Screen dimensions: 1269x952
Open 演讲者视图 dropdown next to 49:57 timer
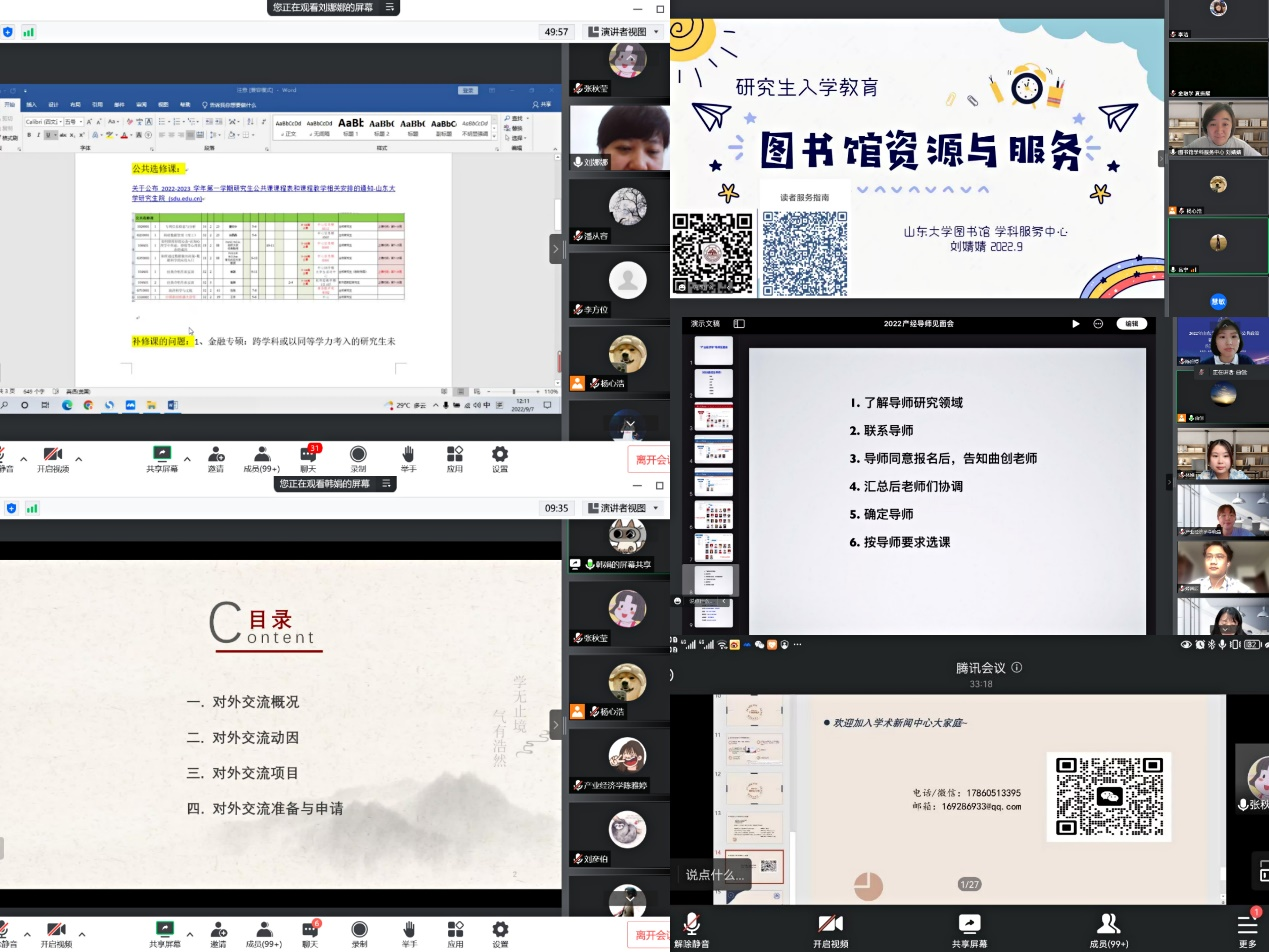625,32
